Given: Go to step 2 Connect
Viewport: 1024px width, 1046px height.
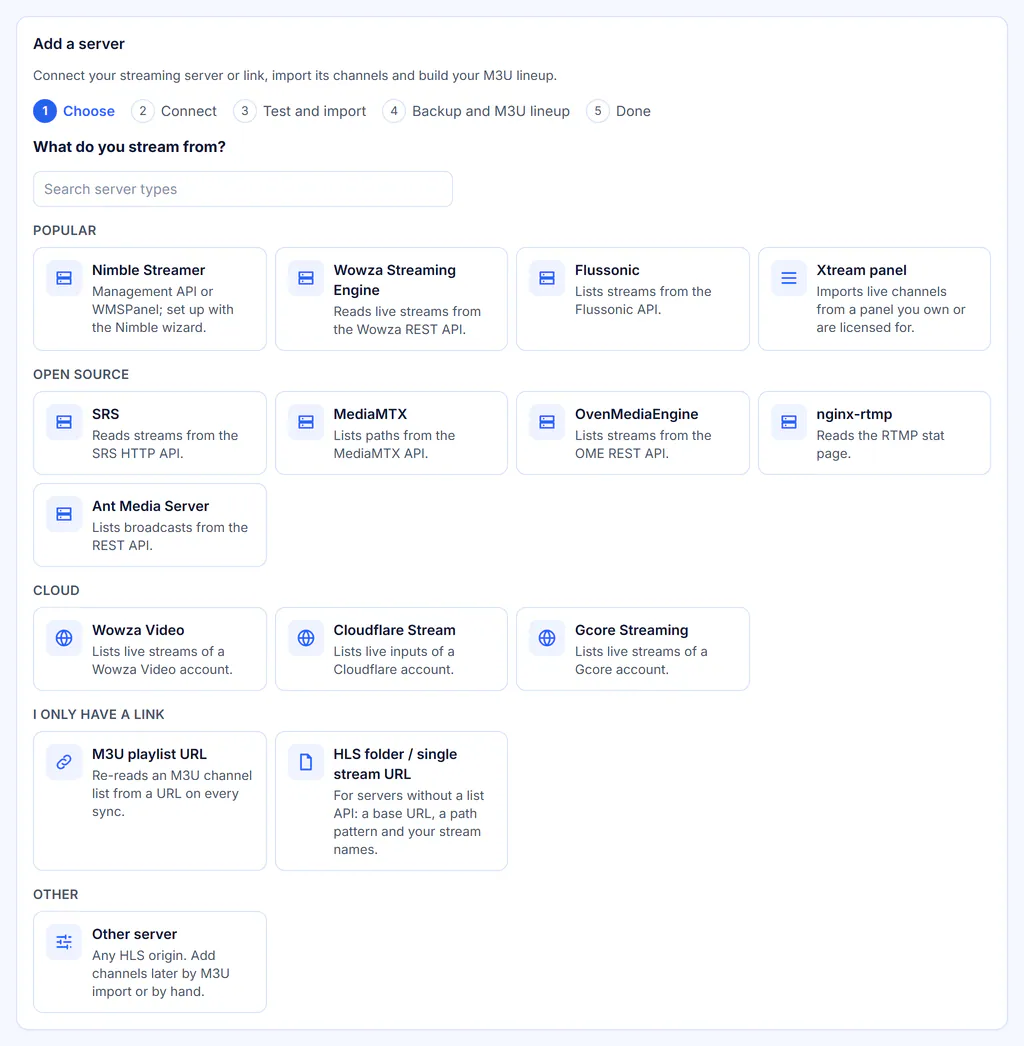Looking at the screenshot, I should 174,111.
